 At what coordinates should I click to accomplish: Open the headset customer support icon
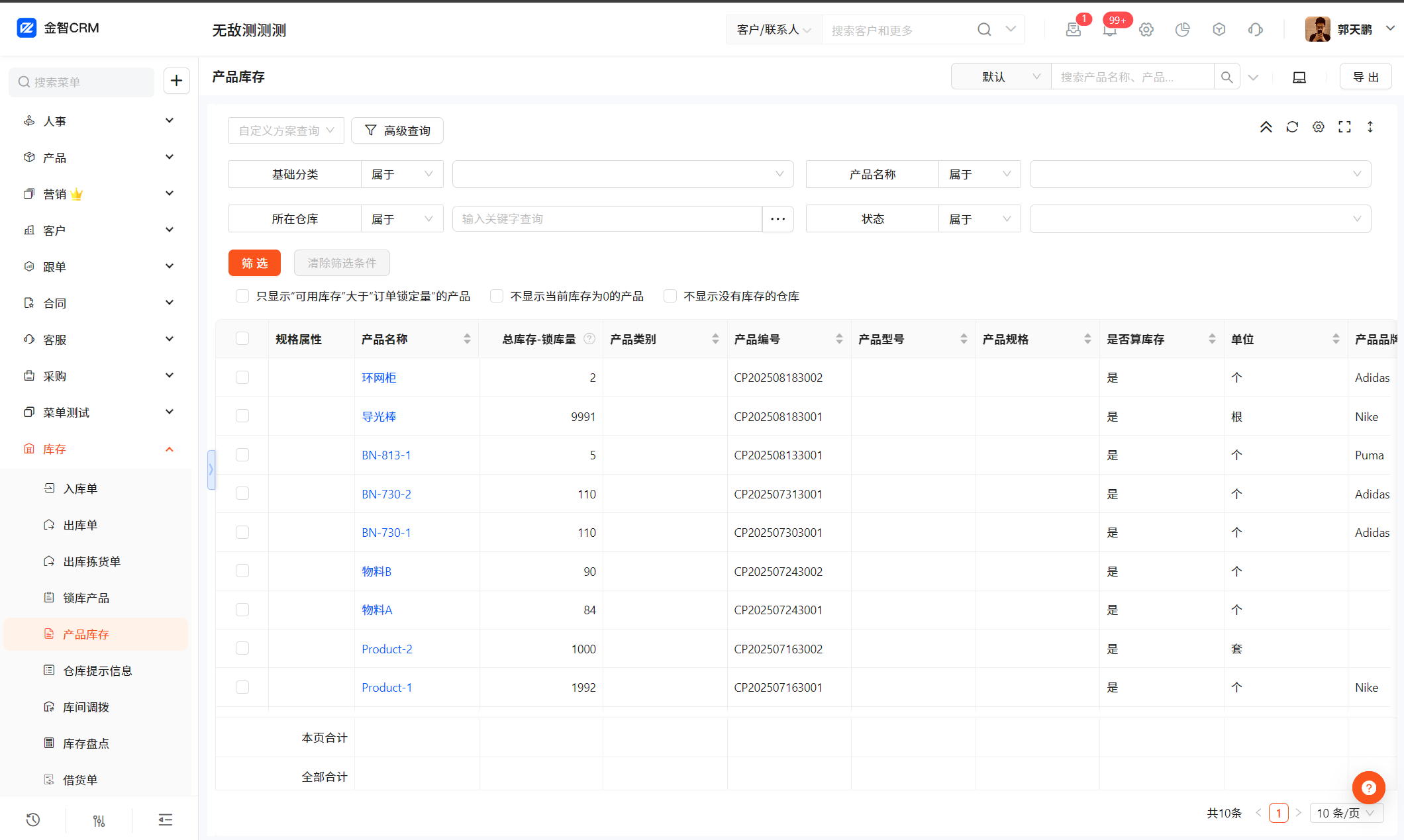(x=1255, y=30)
